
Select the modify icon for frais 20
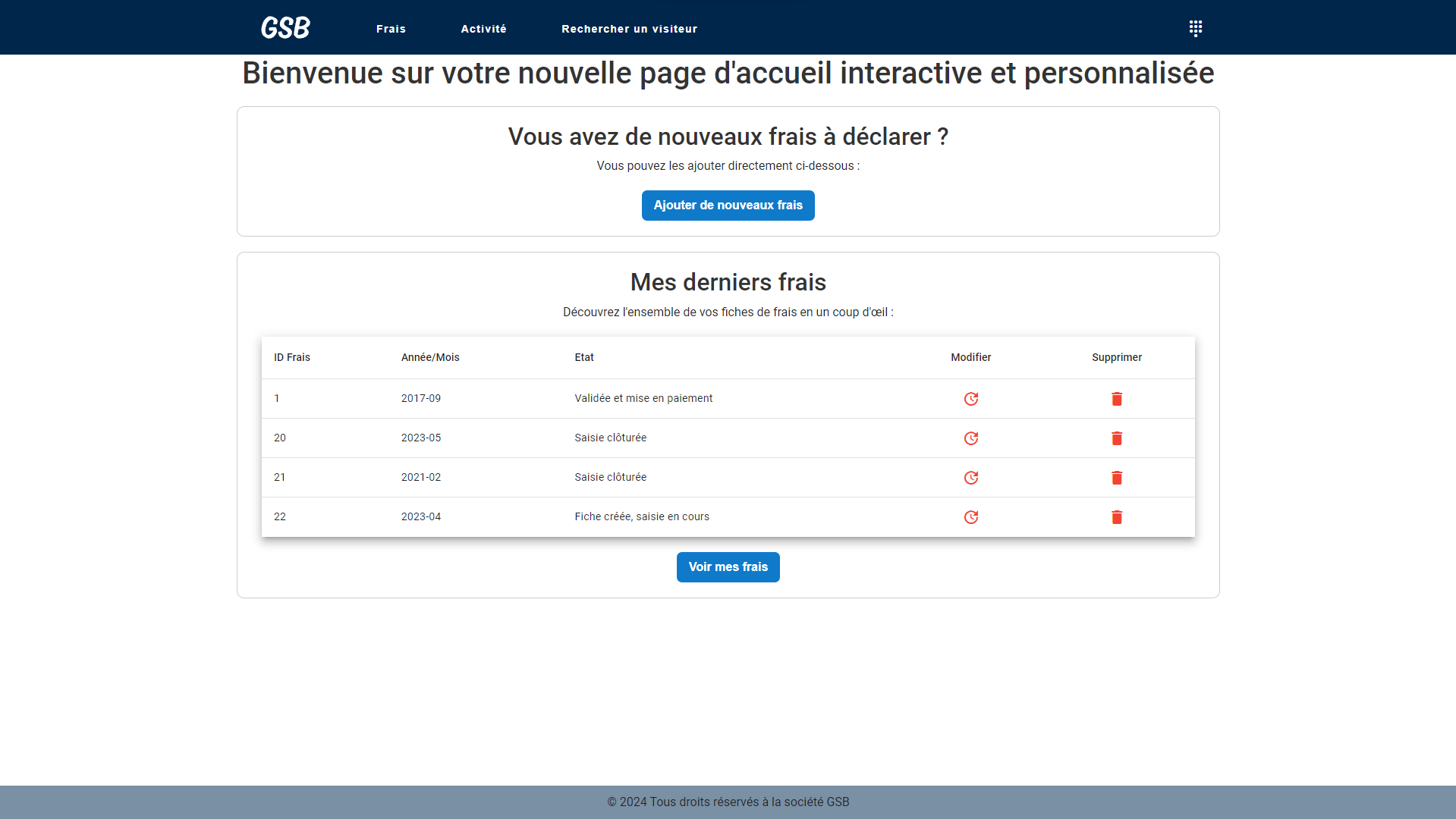971,438
